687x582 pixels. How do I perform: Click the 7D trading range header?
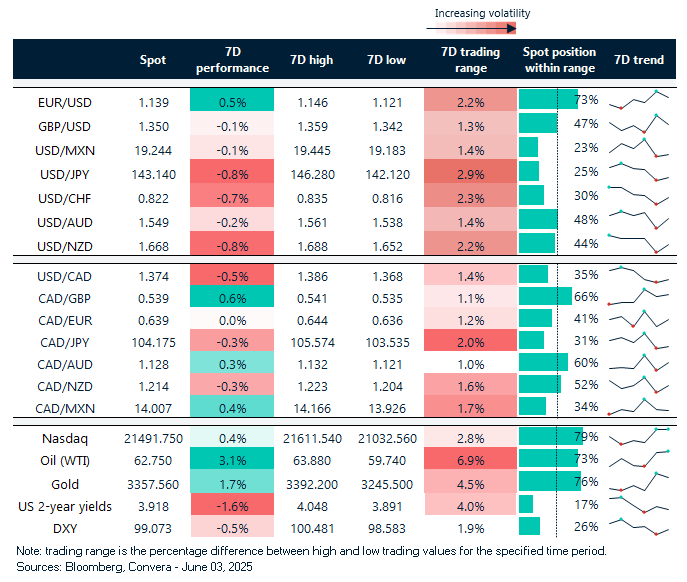point(464,60)
